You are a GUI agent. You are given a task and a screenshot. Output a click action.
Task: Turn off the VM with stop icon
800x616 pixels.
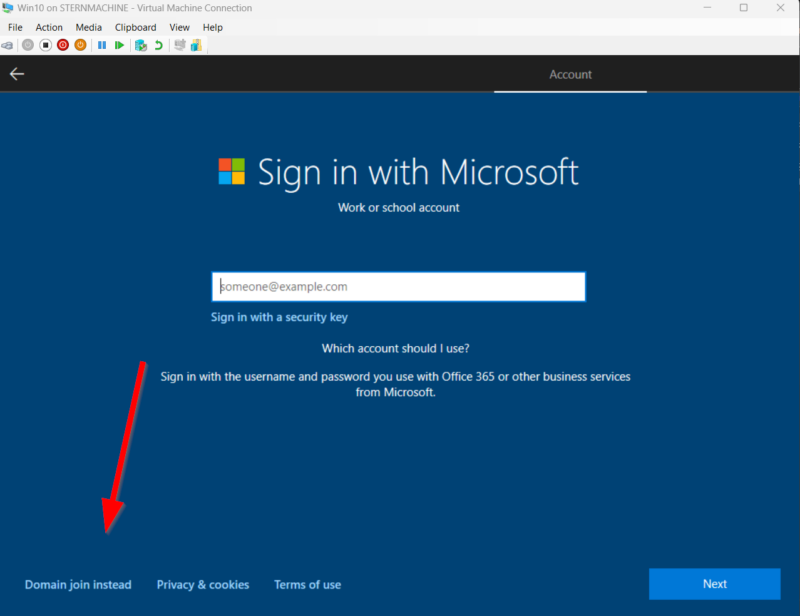pyautogui.click(x=45, y=45)
